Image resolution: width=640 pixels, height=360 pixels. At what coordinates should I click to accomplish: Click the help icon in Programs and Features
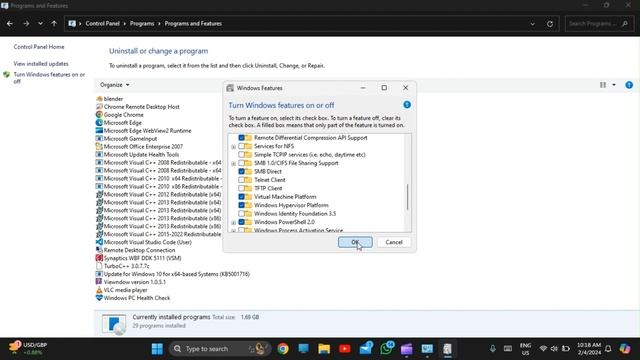coord(629,85)
